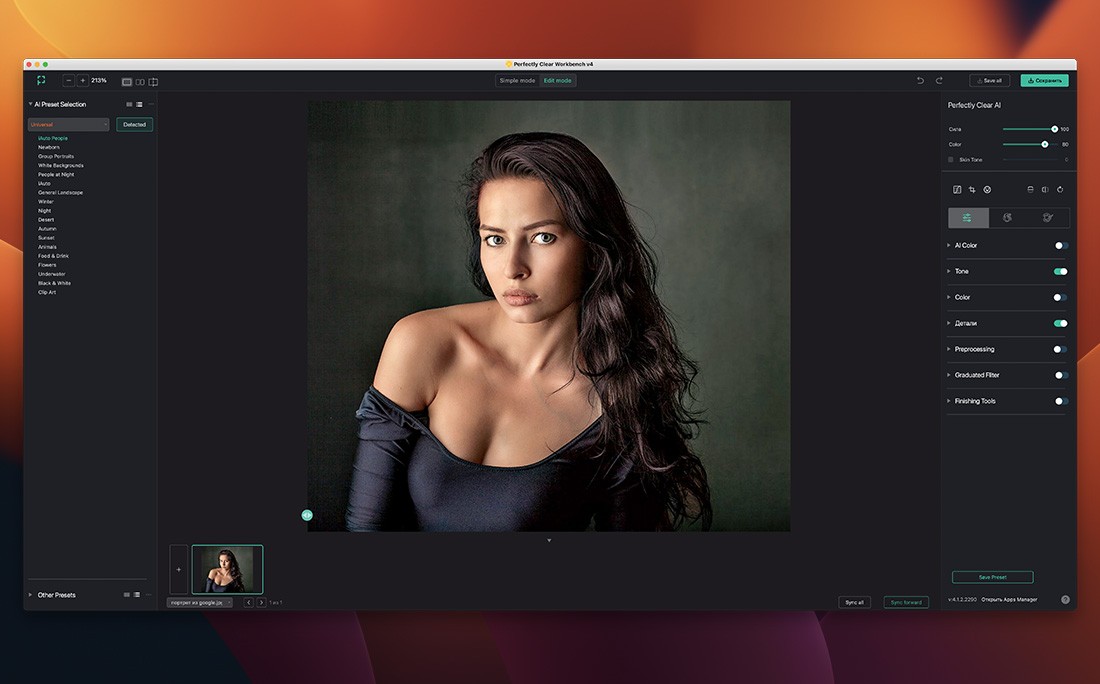Image resolution: width=1100 pixels, height=684 pixels.
Task: Click the zoom out minus button
Action: tap(69, 80)
